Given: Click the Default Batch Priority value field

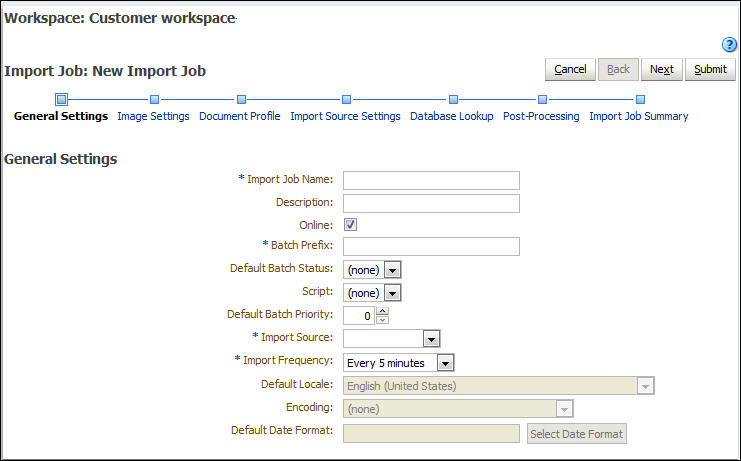Looking at the screenshot, I should click(359, 316).
